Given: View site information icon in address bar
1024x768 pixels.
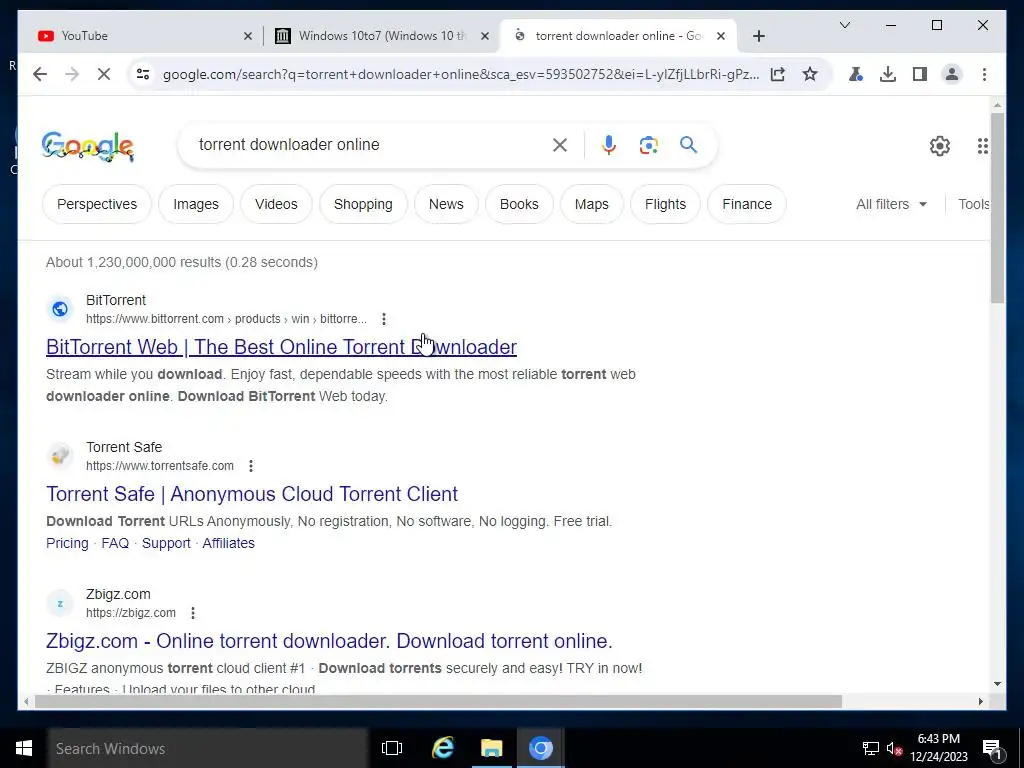Looking at the screenshot, I should (143, 74).
